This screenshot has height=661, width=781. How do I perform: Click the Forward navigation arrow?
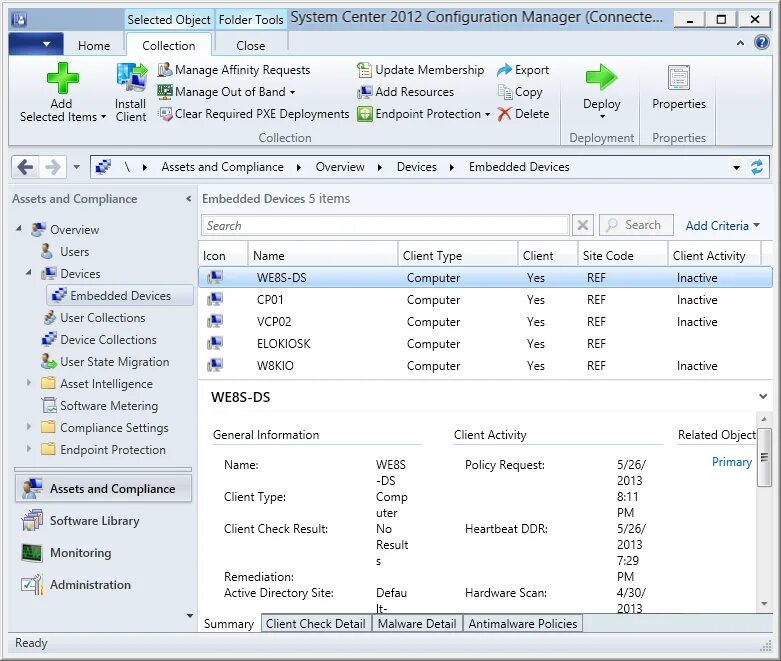52,167
